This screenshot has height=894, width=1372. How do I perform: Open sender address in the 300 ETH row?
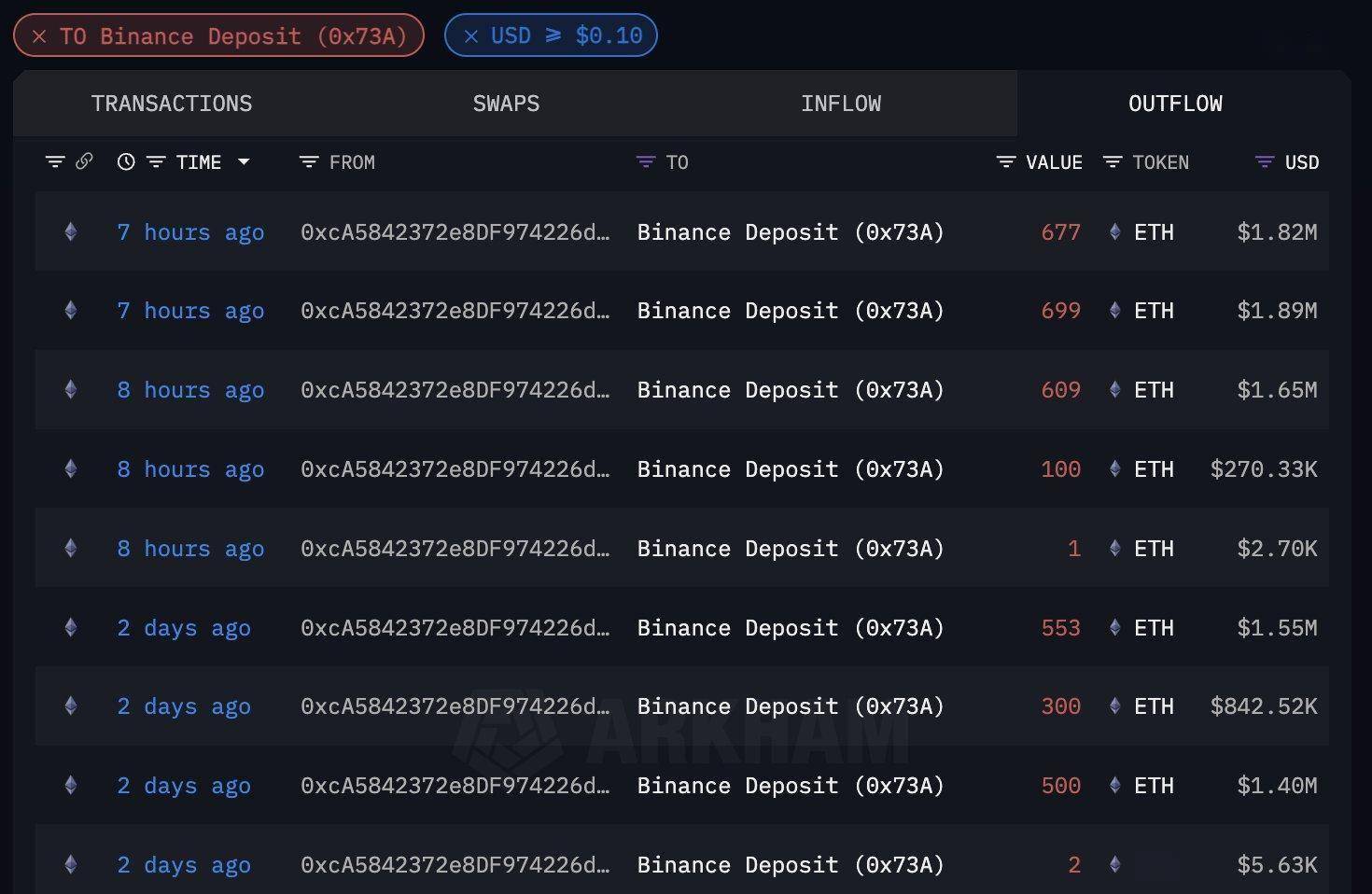click(455, 706)
